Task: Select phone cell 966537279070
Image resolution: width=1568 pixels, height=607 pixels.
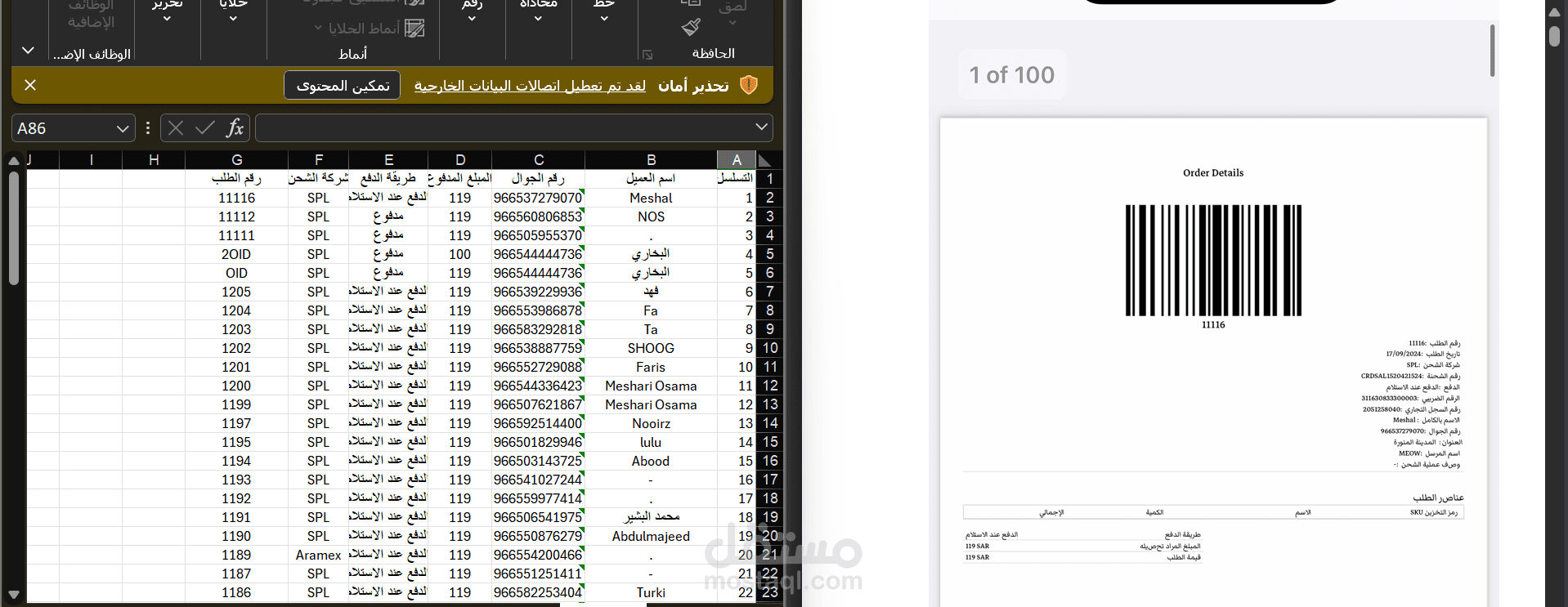Action: point(539,198)
